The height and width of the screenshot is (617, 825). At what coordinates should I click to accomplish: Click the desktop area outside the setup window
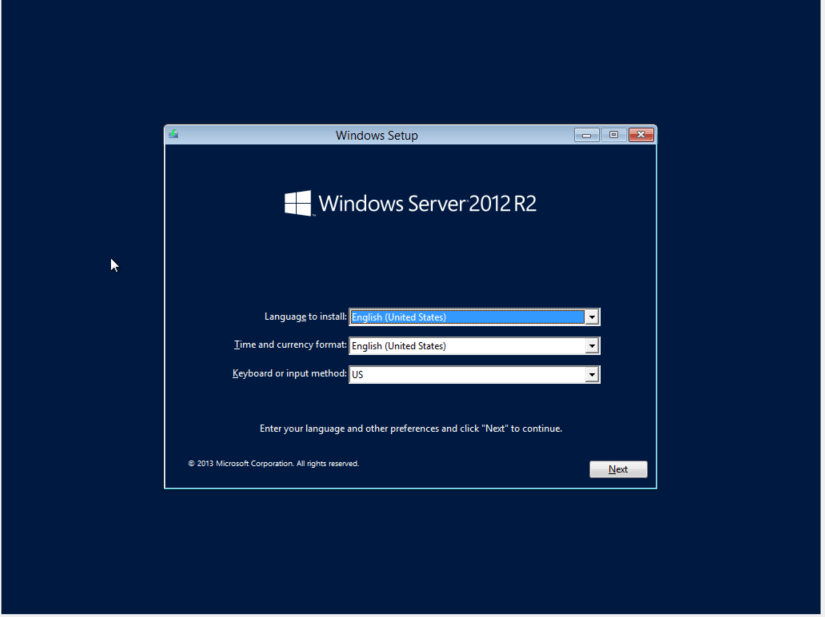(x=90, y=550)
